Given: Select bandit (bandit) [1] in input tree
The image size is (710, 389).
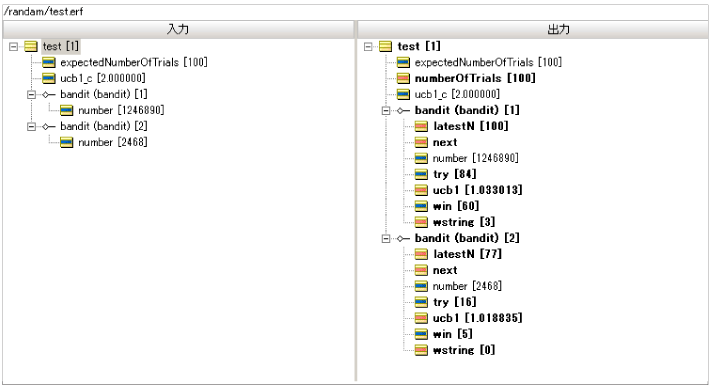Looking at the screenshot, I should (x=104, y=94).
